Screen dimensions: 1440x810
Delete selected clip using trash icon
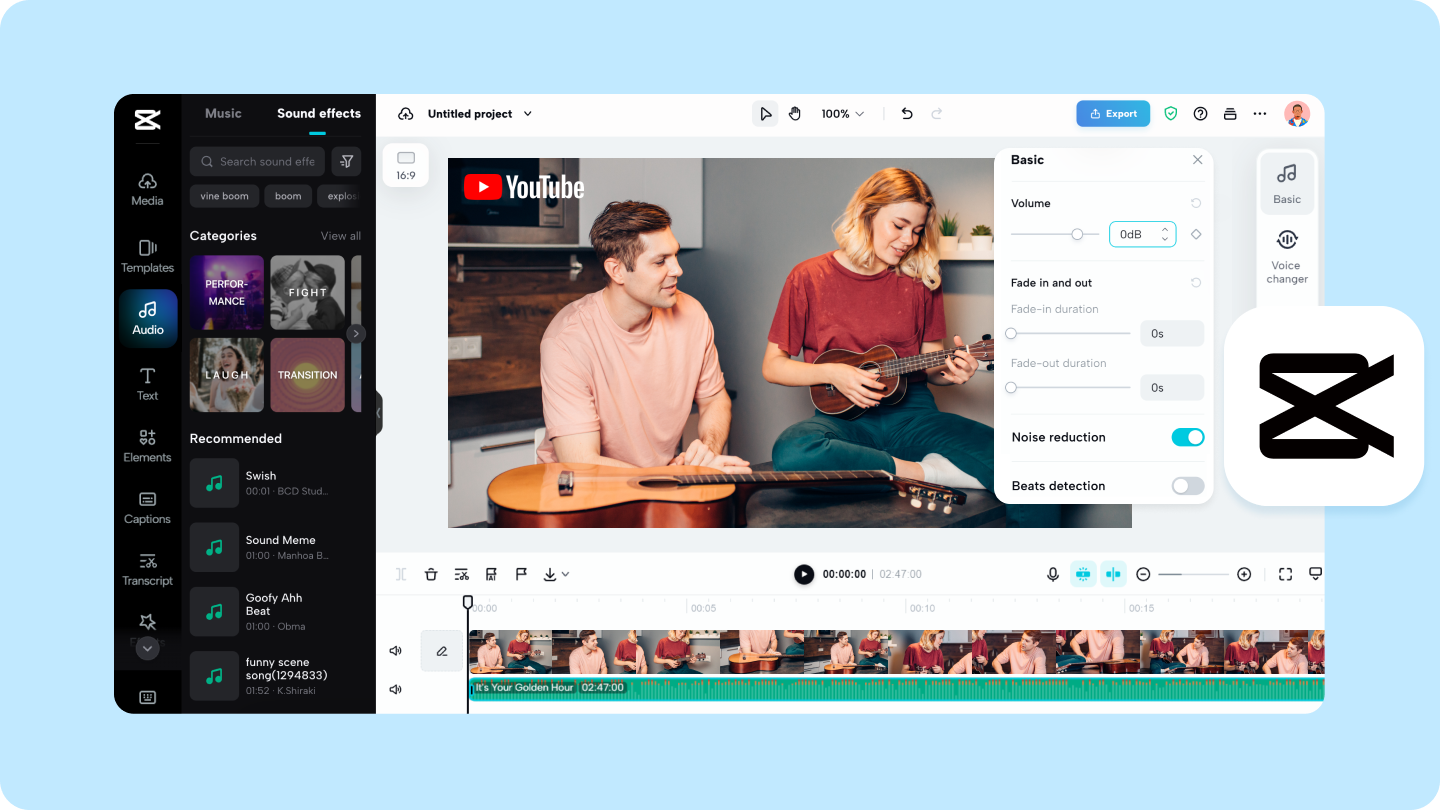[431, 573]
